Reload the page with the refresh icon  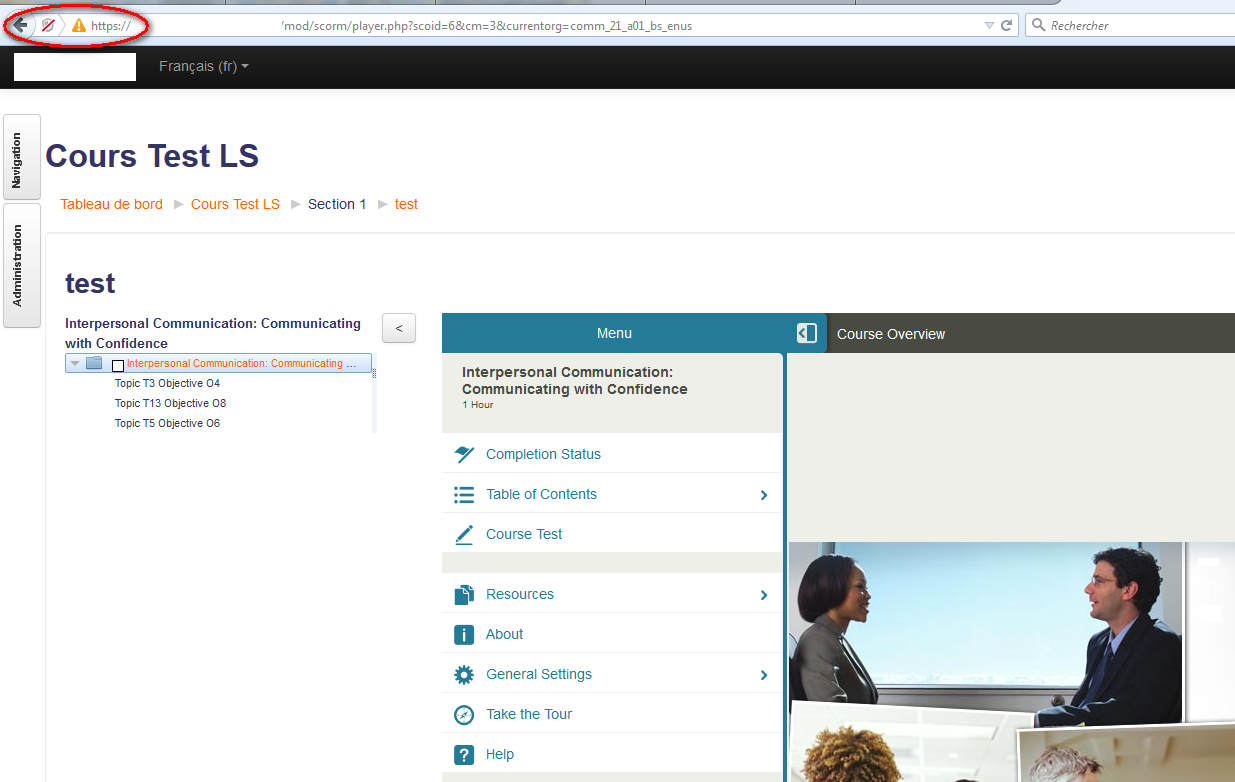point(1007,25)
